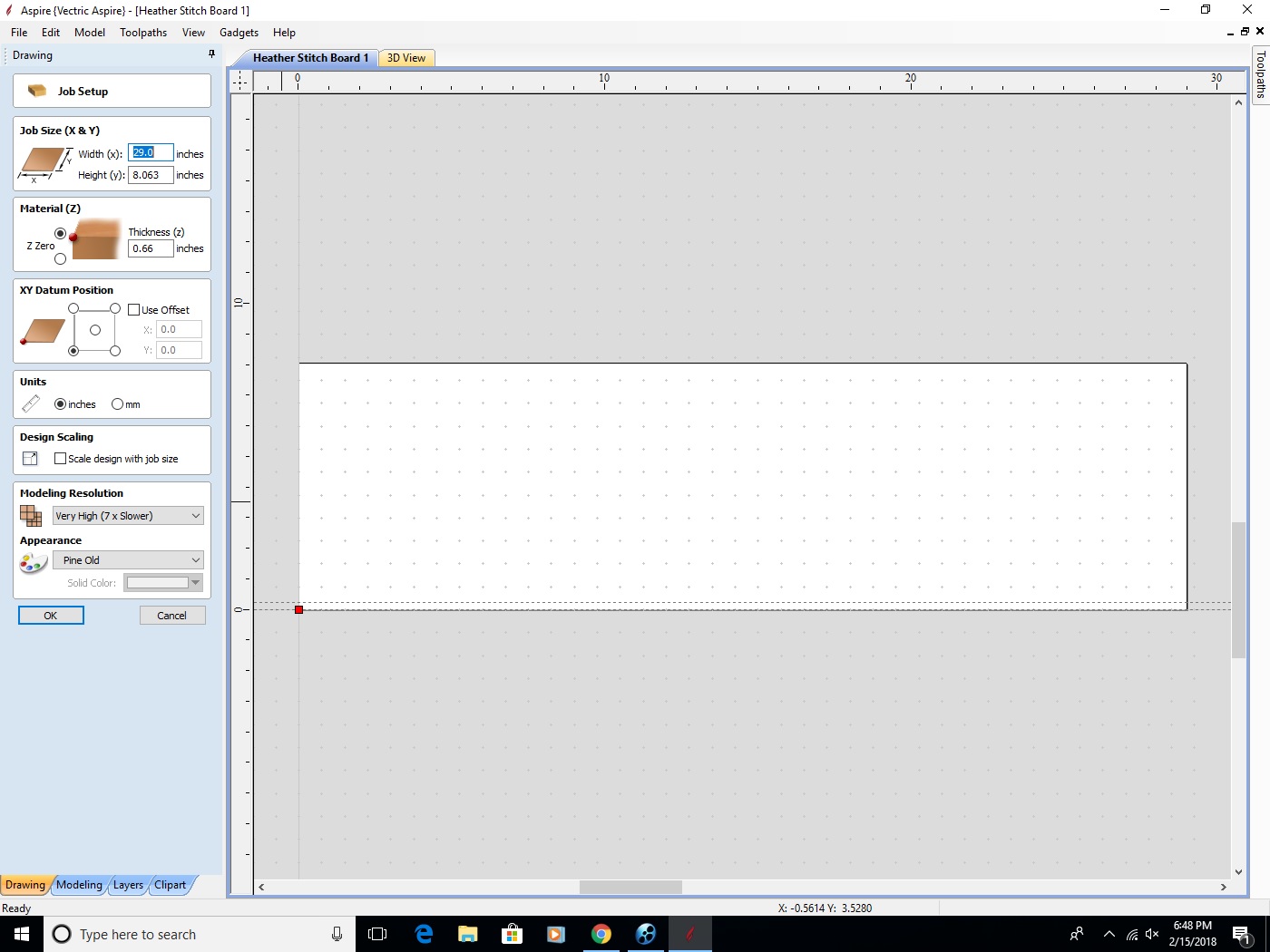
Task: Click the XY datum board icon
Action: (43, 332)
